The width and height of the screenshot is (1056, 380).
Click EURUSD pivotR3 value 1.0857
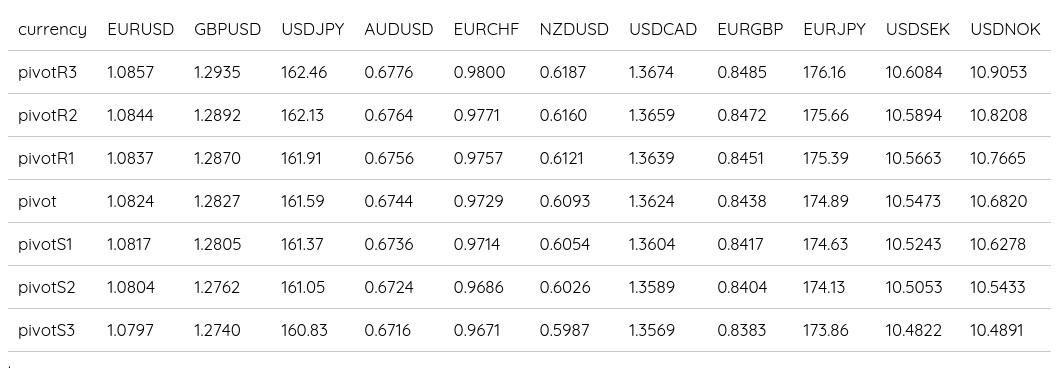pos(131,72)
